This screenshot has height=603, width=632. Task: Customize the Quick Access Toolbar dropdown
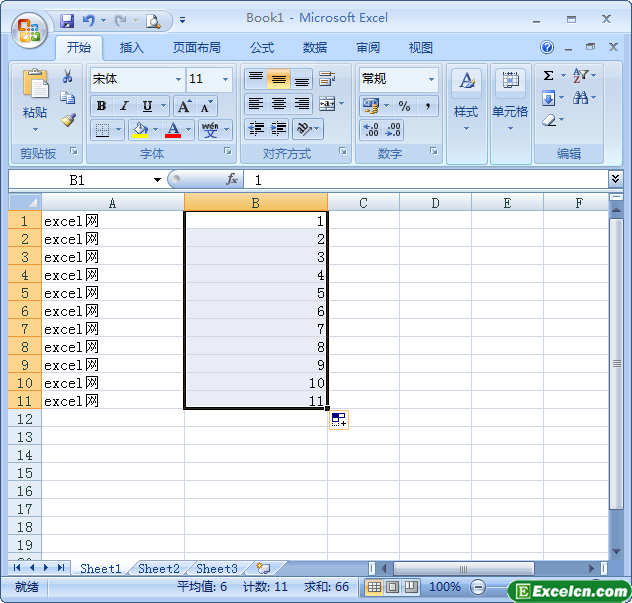pyautogui.click(x=182, y=20)
